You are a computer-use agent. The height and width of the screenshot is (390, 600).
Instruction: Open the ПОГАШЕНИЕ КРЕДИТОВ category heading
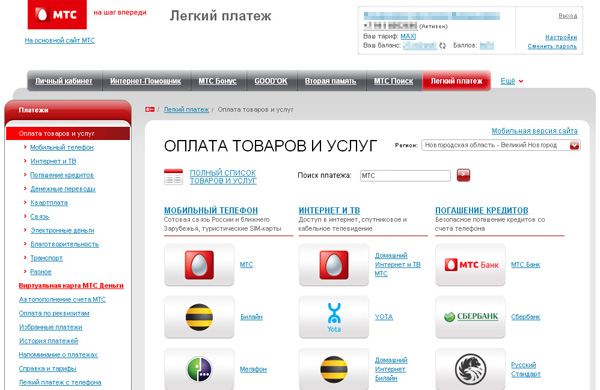(x=482, y=210)
